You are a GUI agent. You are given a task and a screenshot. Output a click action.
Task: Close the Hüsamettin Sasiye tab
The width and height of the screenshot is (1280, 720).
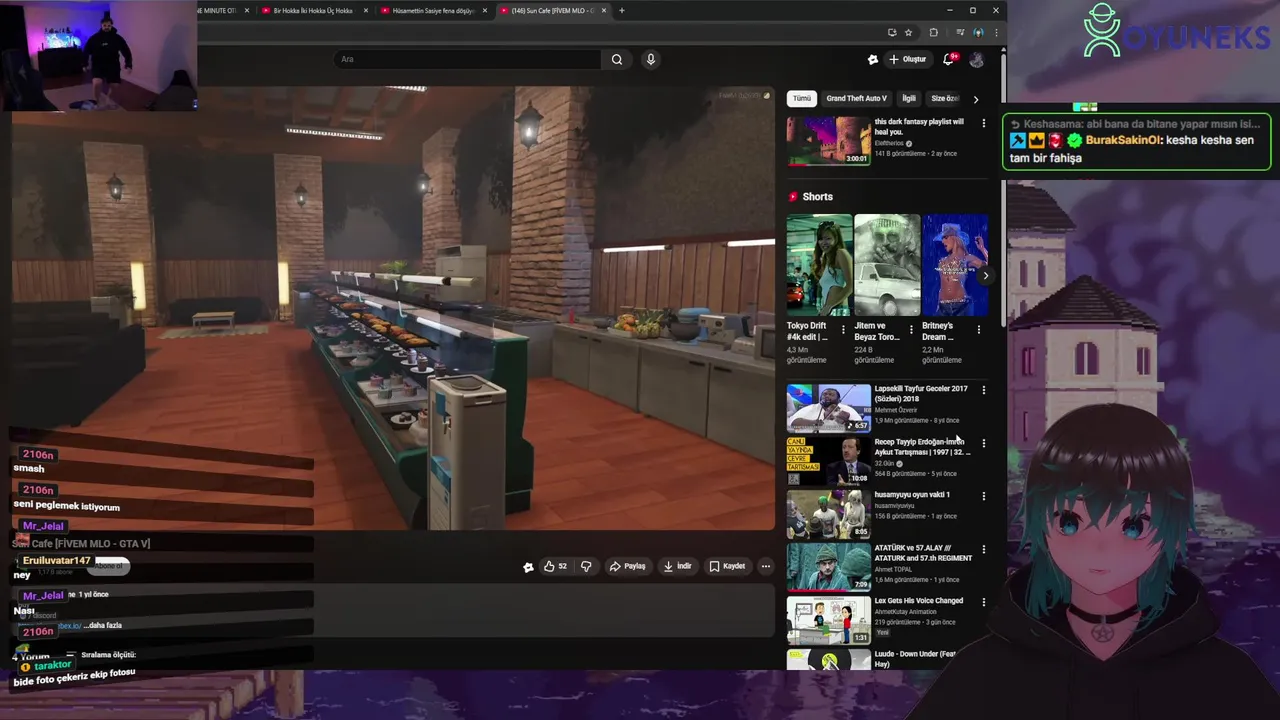(485, 11)
